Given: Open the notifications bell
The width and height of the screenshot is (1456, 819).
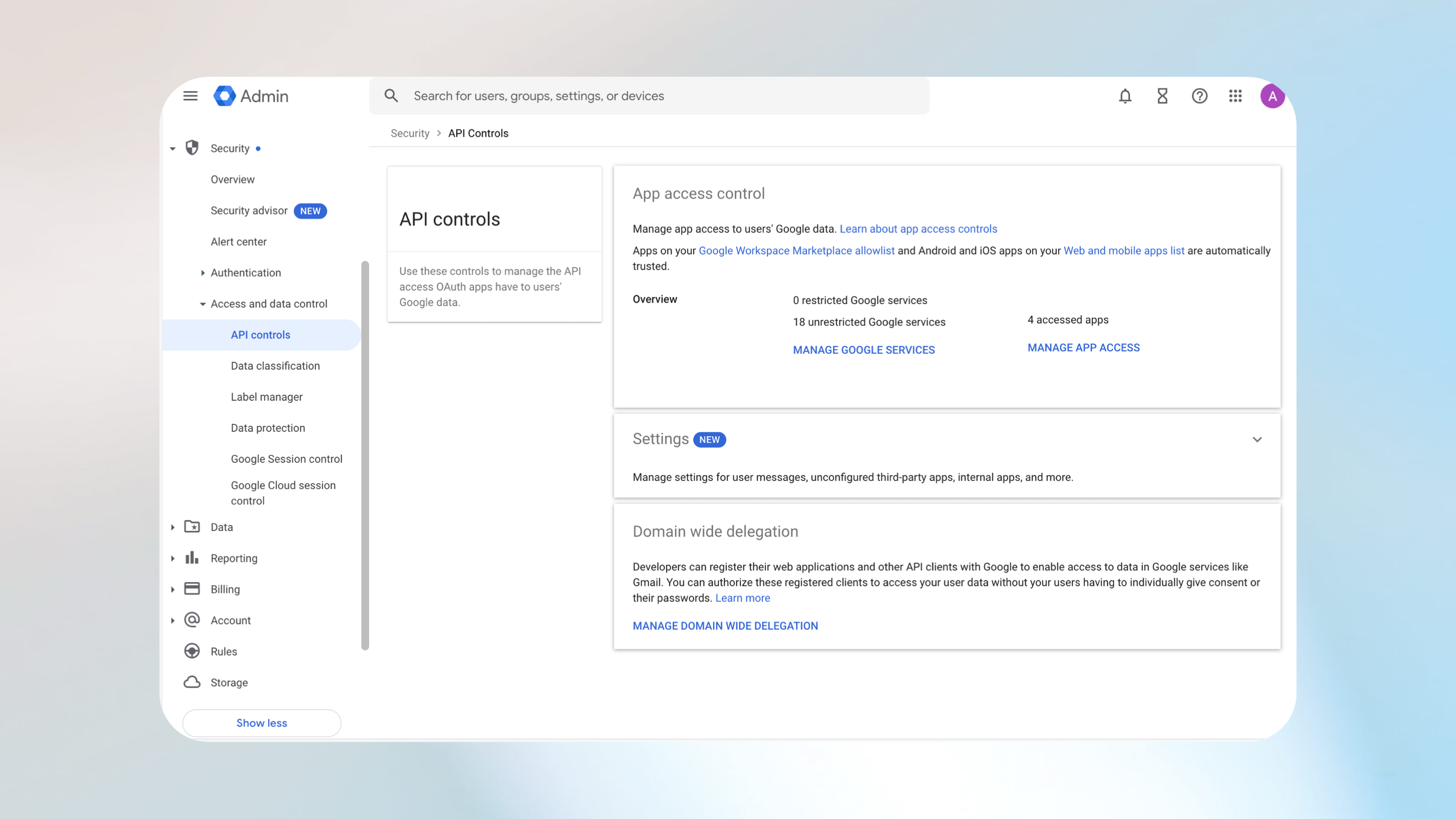Looking at the screenshot, I should 1125,96.
